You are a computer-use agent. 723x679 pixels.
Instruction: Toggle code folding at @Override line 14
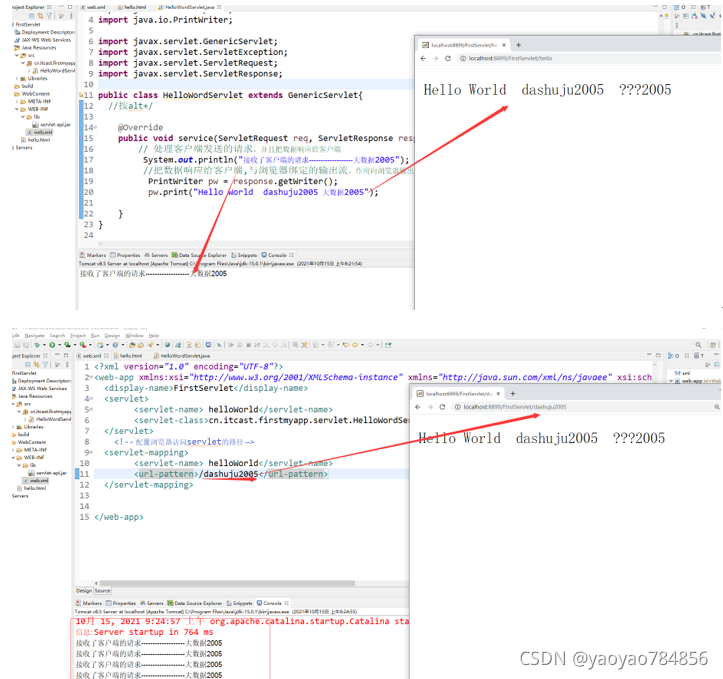pyautogui.click(x=95, y=127)
